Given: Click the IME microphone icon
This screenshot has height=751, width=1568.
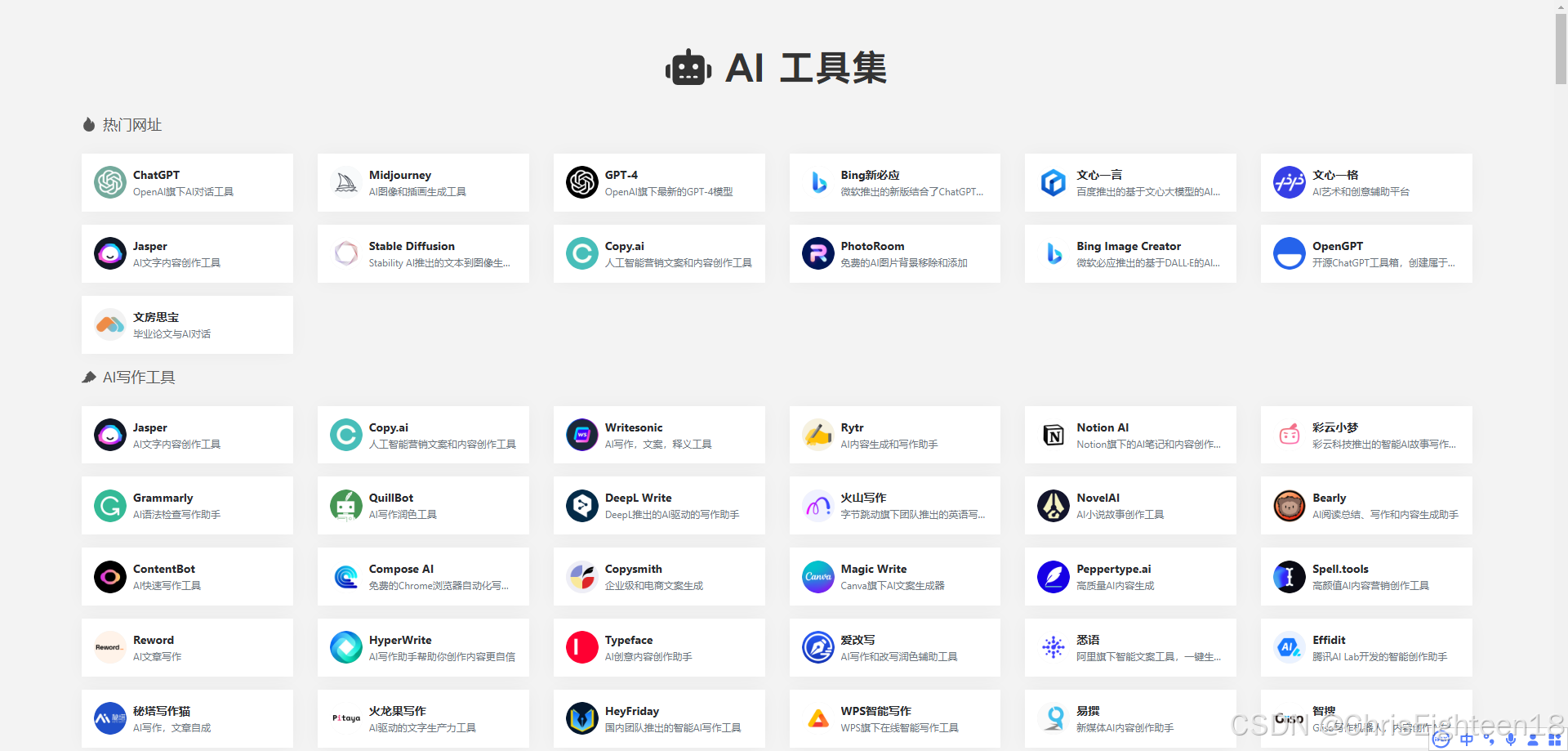Looking at the screenshot, I should [1511, 740].
